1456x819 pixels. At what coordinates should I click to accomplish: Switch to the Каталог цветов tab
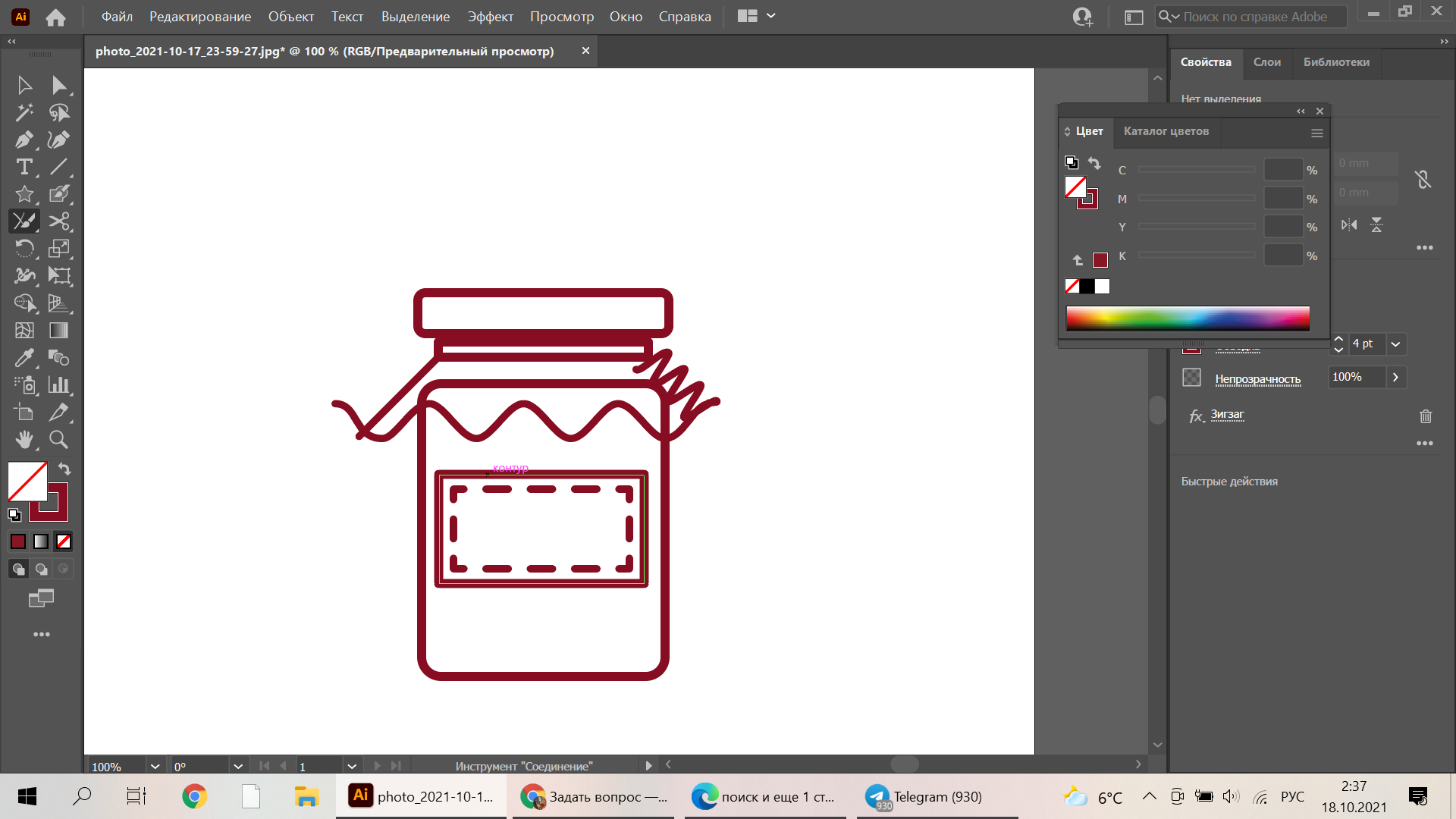(x=1166, y=131)
